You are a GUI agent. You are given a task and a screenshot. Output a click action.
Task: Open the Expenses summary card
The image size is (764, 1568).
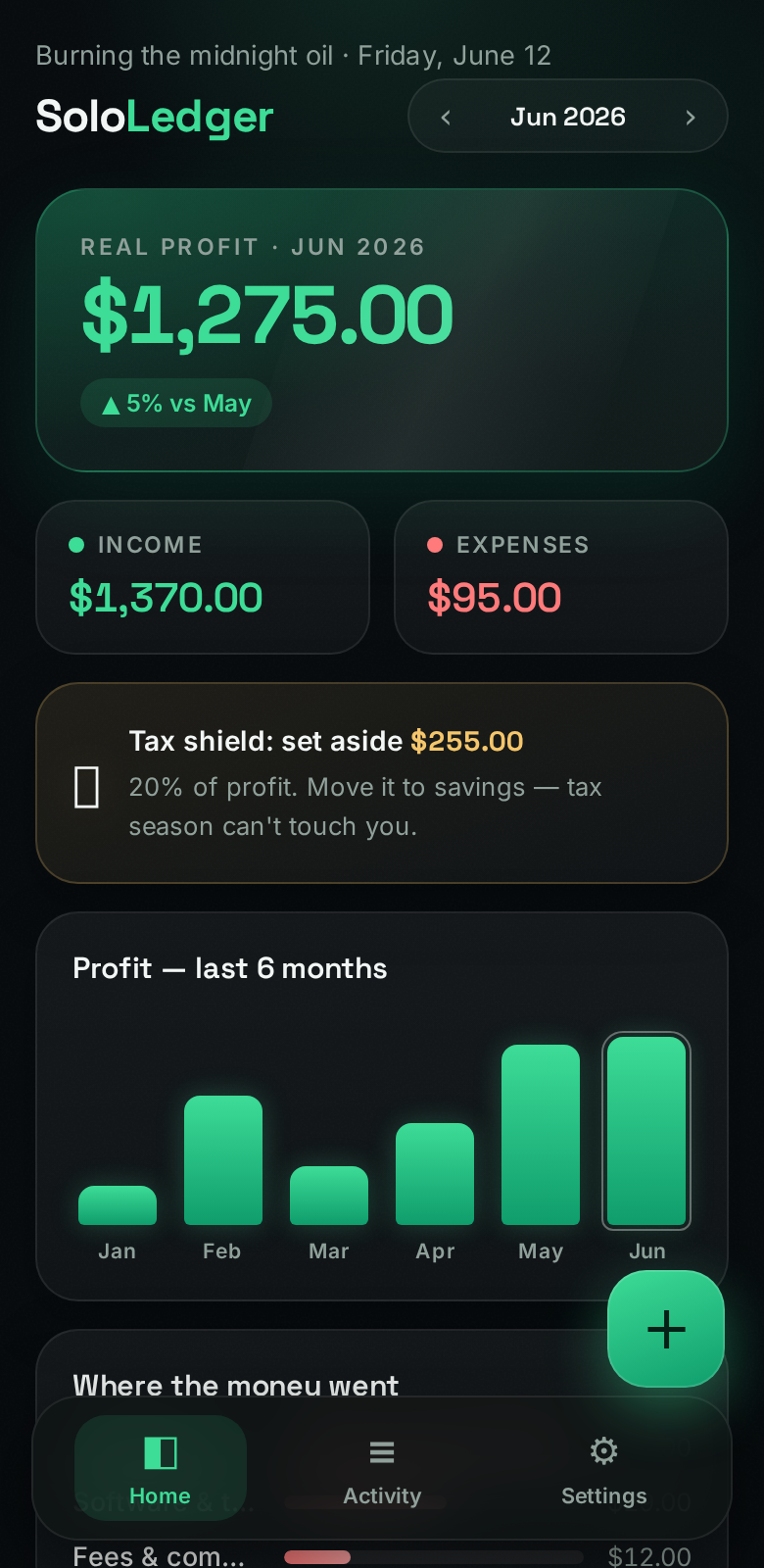[561, 577]
